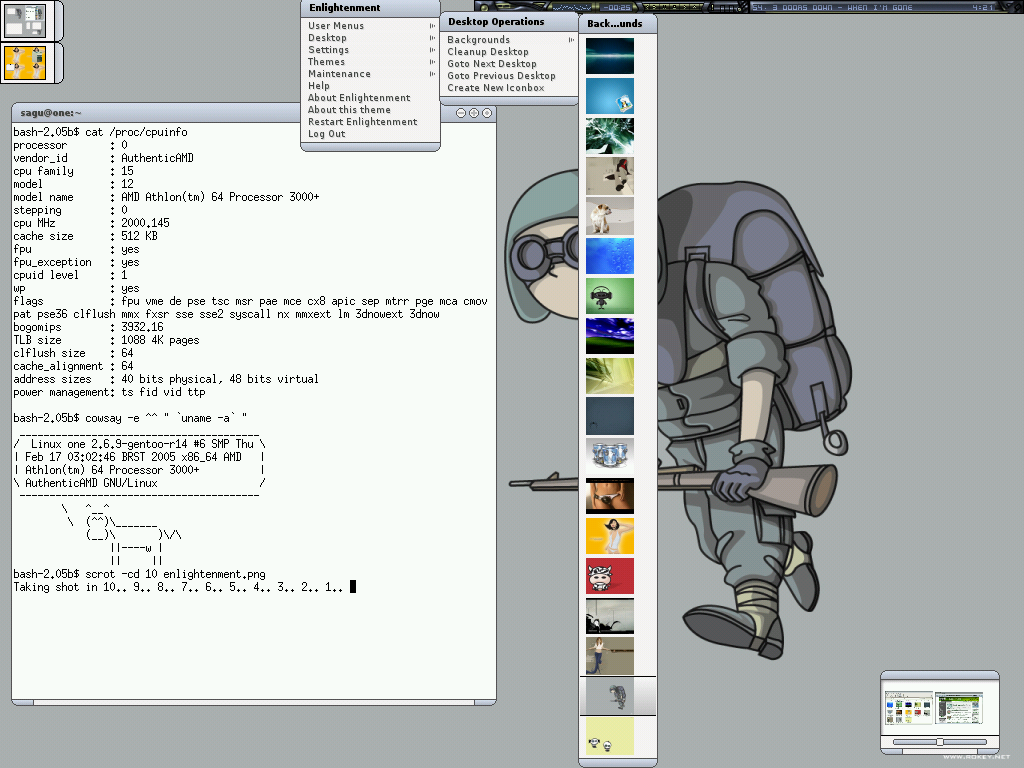Choose the glass cylinders background thumbnail
Image resolution: width=1024 pixels, height=768 pixels.
tap(609, 455)
